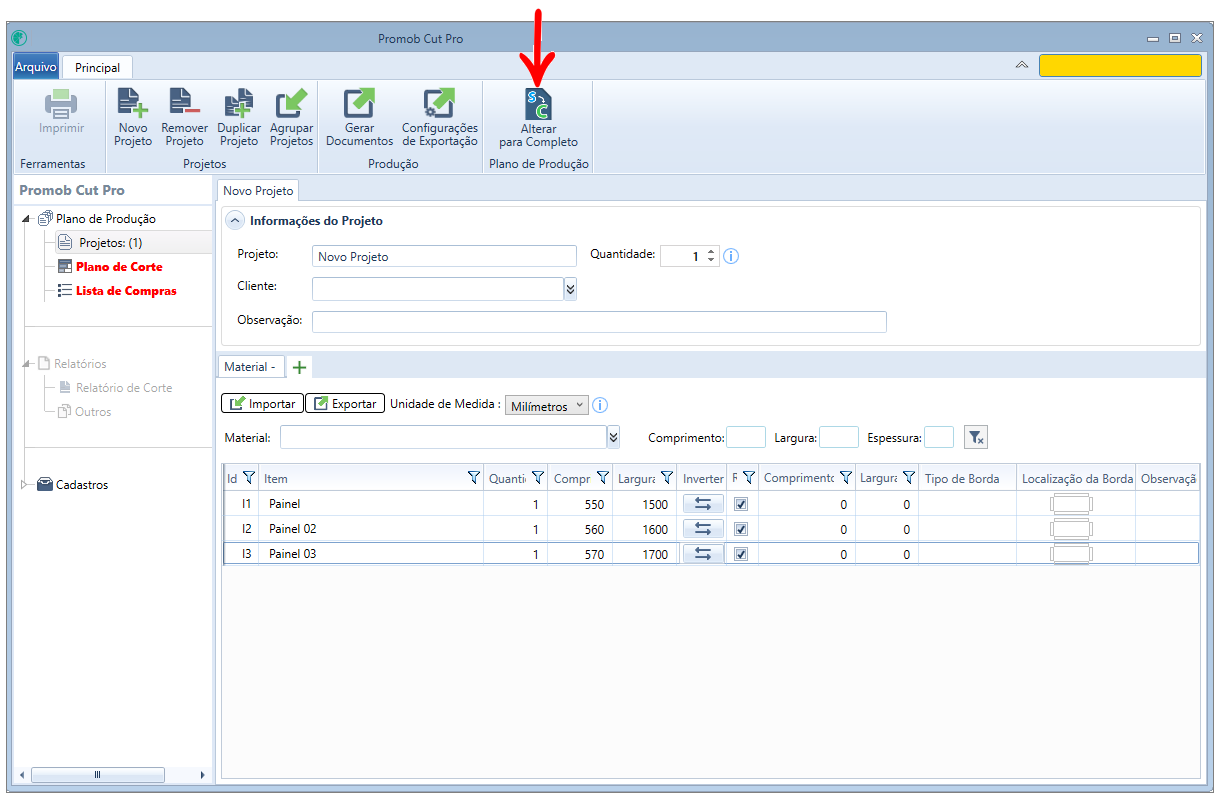1216x801 pixels.
Task: Select the Painel 02 item cell
Action: point(371,529)
